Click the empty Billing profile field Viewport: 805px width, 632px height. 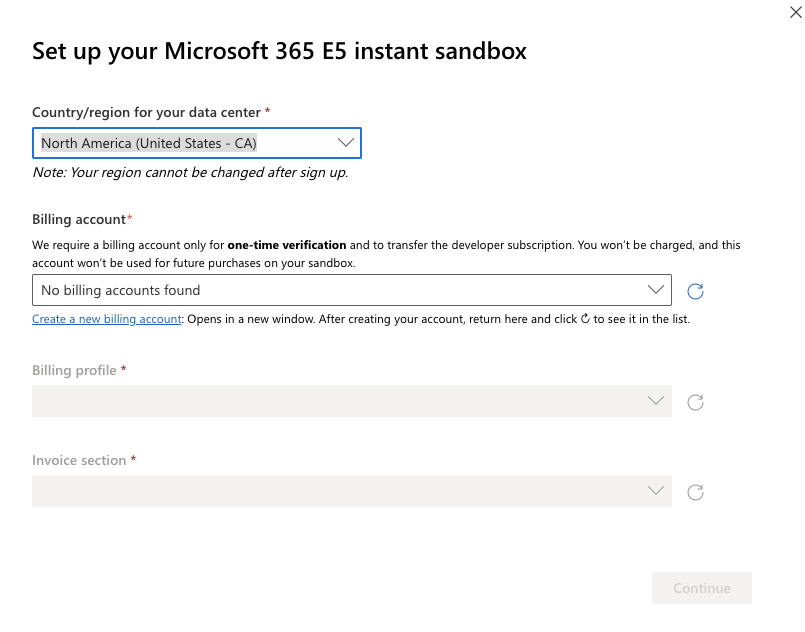point(352,401)
